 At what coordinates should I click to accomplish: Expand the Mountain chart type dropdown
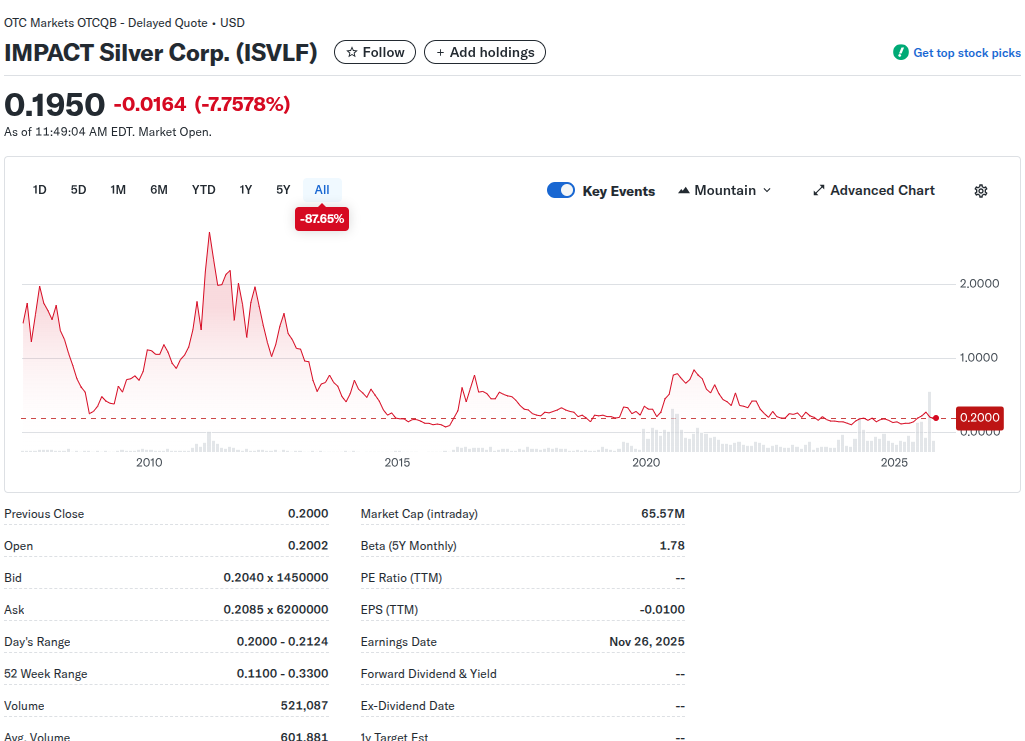click(x=767, y=190)
